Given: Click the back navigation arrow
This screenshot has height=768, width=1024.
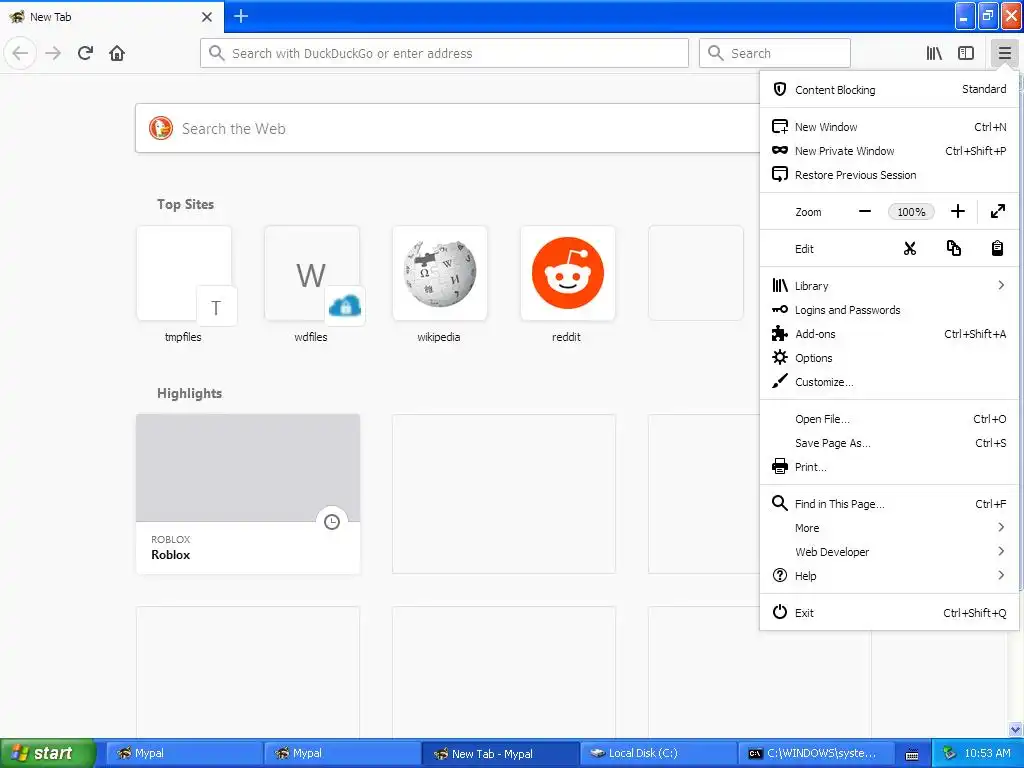Looking at the screenshot, I should coord(20,53).
